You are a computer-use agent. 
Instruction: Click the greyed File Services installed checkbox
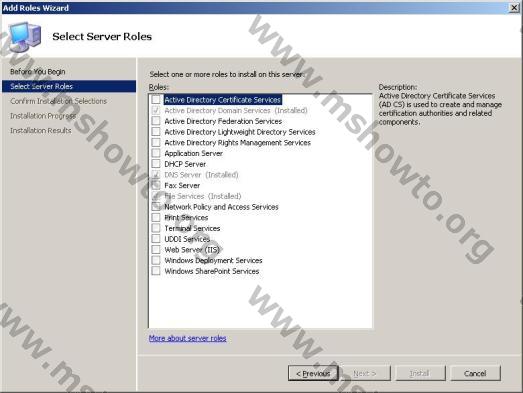pyautogui.click(x=156, y=196)
